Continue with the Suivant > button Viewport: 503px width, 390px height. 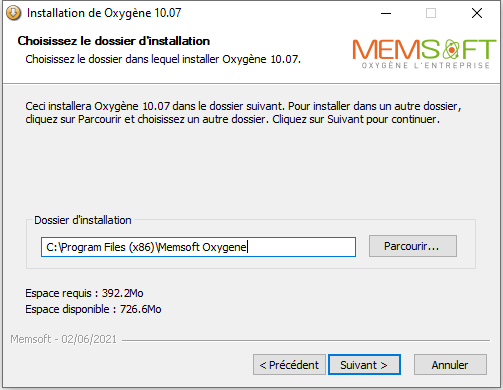(x=364, y=365)
